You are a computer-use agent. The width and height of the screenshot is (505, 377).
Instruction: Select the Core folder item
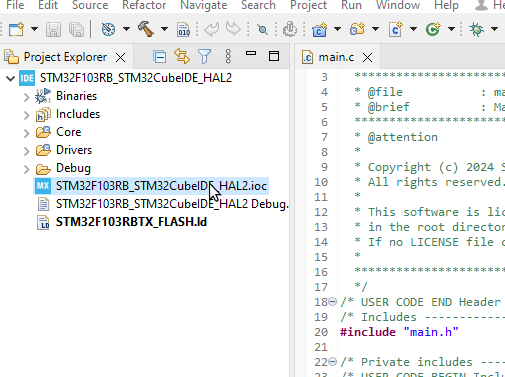coord(68,132)
